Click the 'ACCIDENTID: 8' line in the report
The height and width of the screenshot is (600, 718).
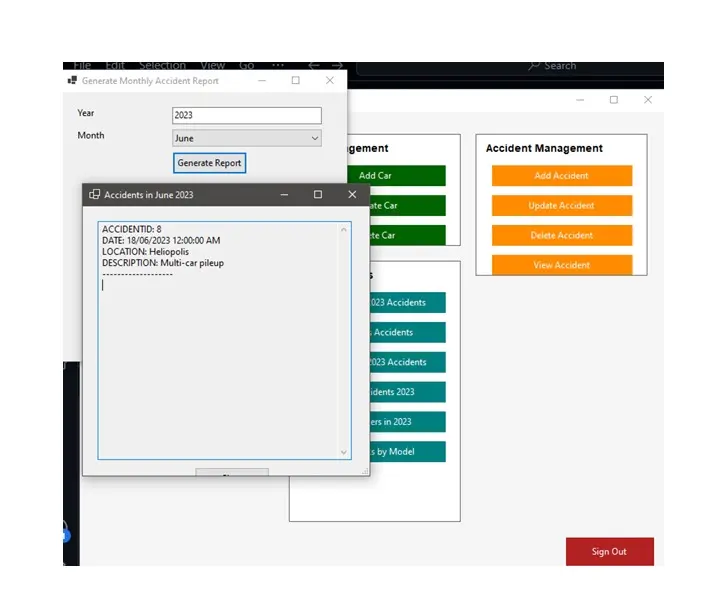(132, 229)
